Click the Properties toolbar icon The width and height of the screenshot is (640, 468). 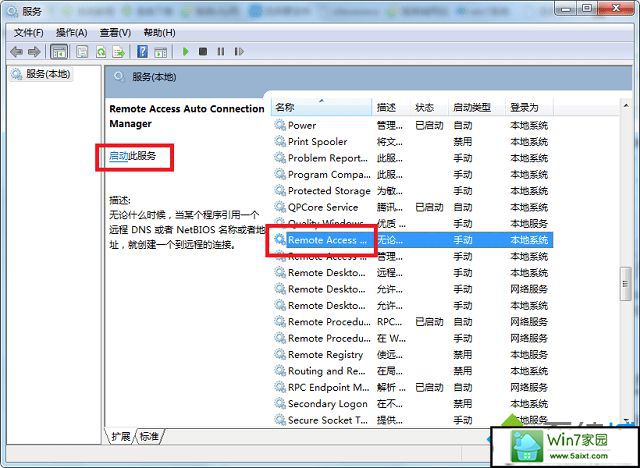pos(82,52)
